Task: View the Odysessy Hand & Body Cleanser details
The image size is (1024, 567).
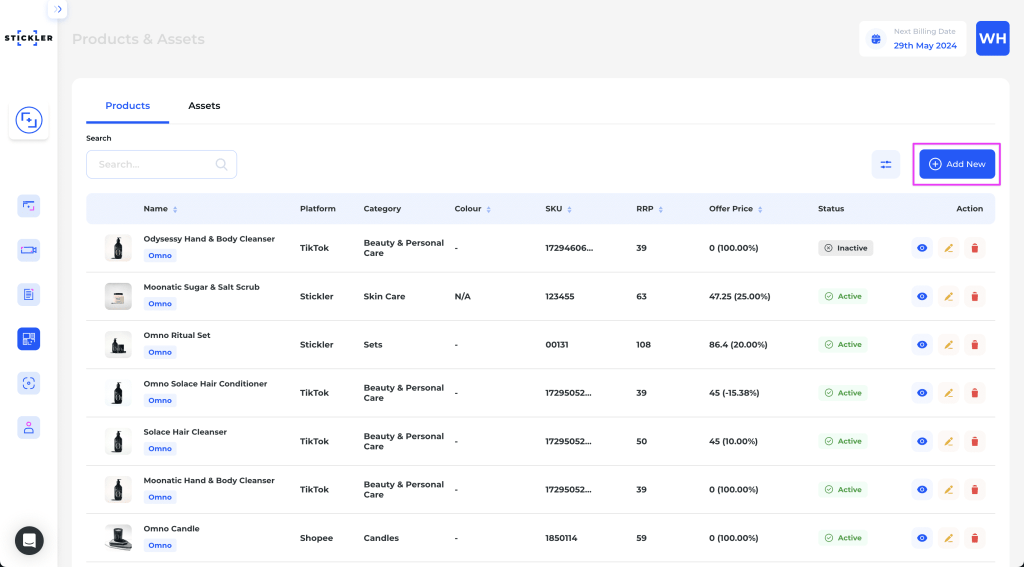Action: (x=922, y=248)
